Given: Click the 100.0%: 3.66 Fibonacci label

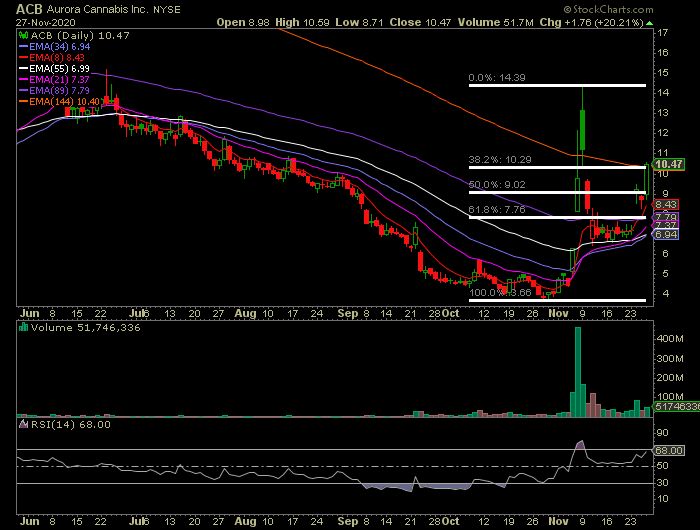Looking at the screenshot, I should (500, 293).
